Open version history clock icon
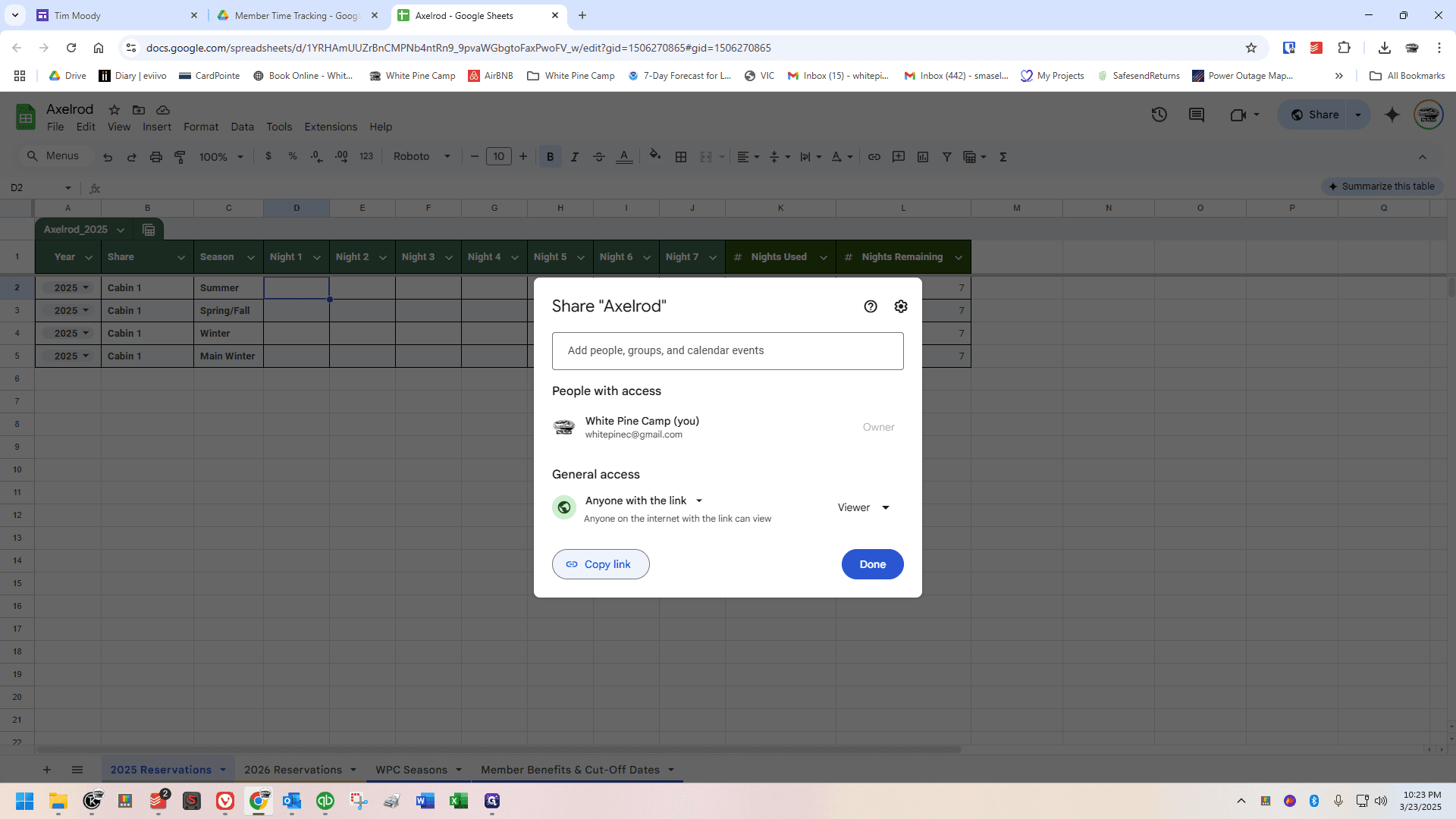Viewport: 1456px width, 819px height. (x=1159, y=115)
